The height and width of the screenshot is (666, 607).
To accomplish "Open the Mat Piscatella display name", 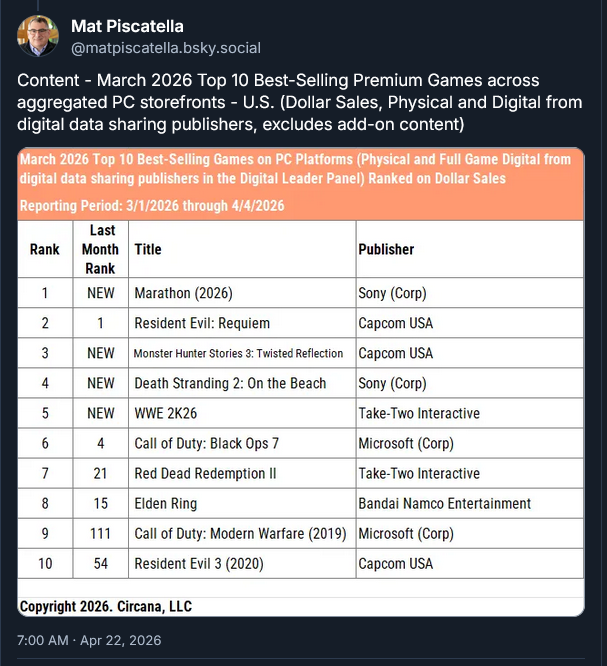I will pos(127,26).
